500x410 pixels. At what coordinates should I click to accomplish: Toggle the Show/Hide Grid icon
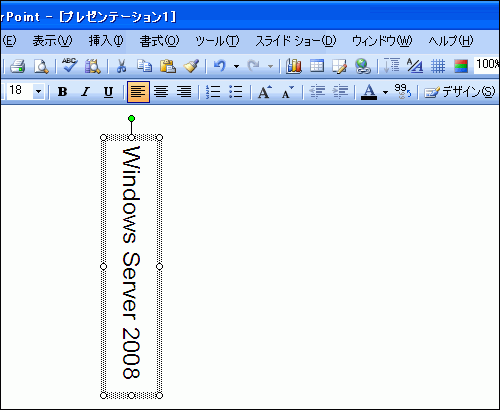pos(438,66)
